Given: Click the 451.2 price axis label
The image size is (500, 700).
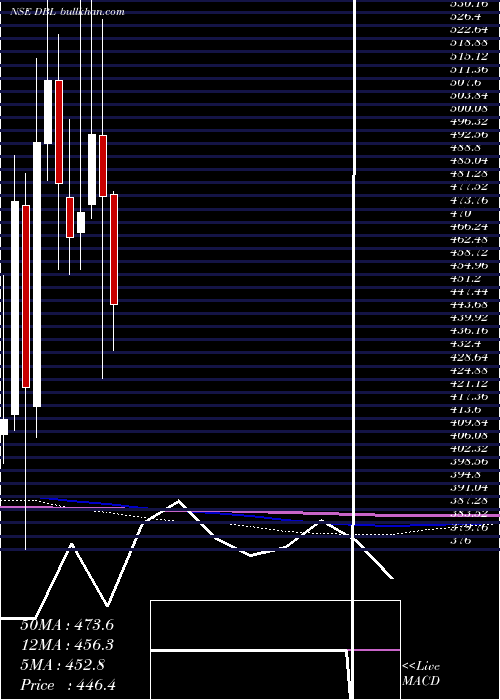Looking at the screenshot, I should (467, 279).
